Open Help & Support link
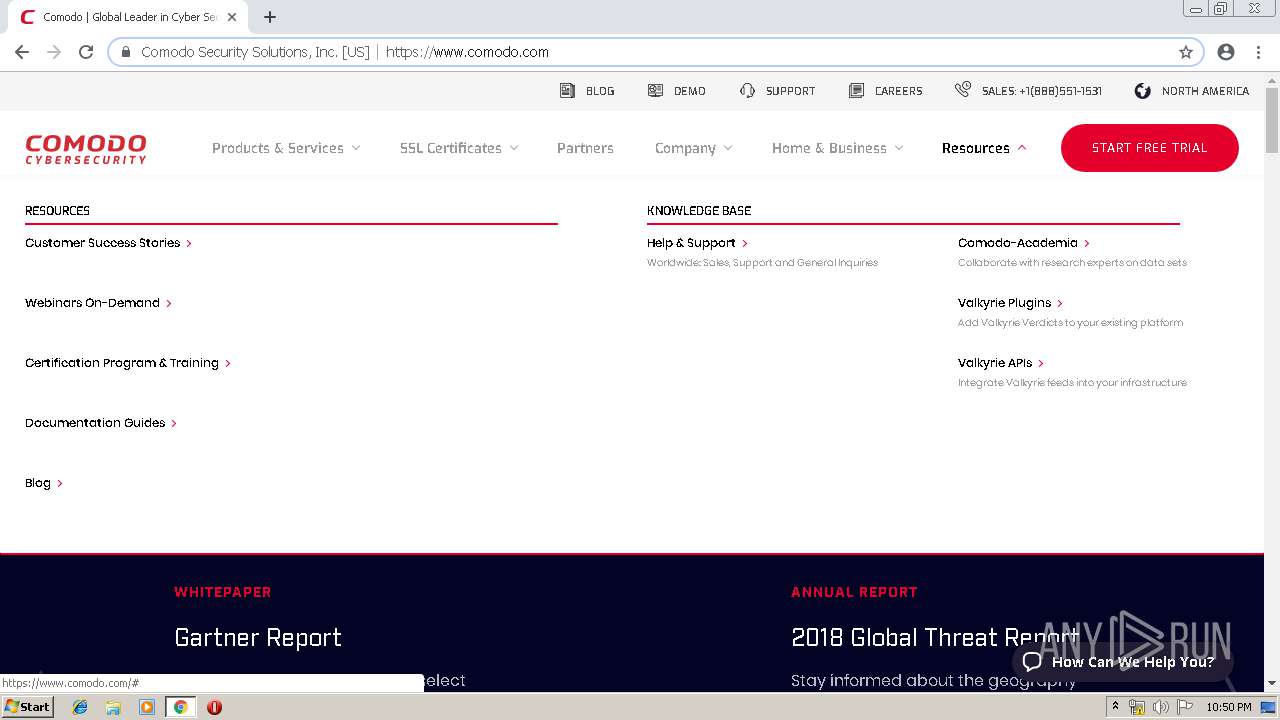Image resolution: width=1280 pixels, height=720 pixels. click(697, 243)
